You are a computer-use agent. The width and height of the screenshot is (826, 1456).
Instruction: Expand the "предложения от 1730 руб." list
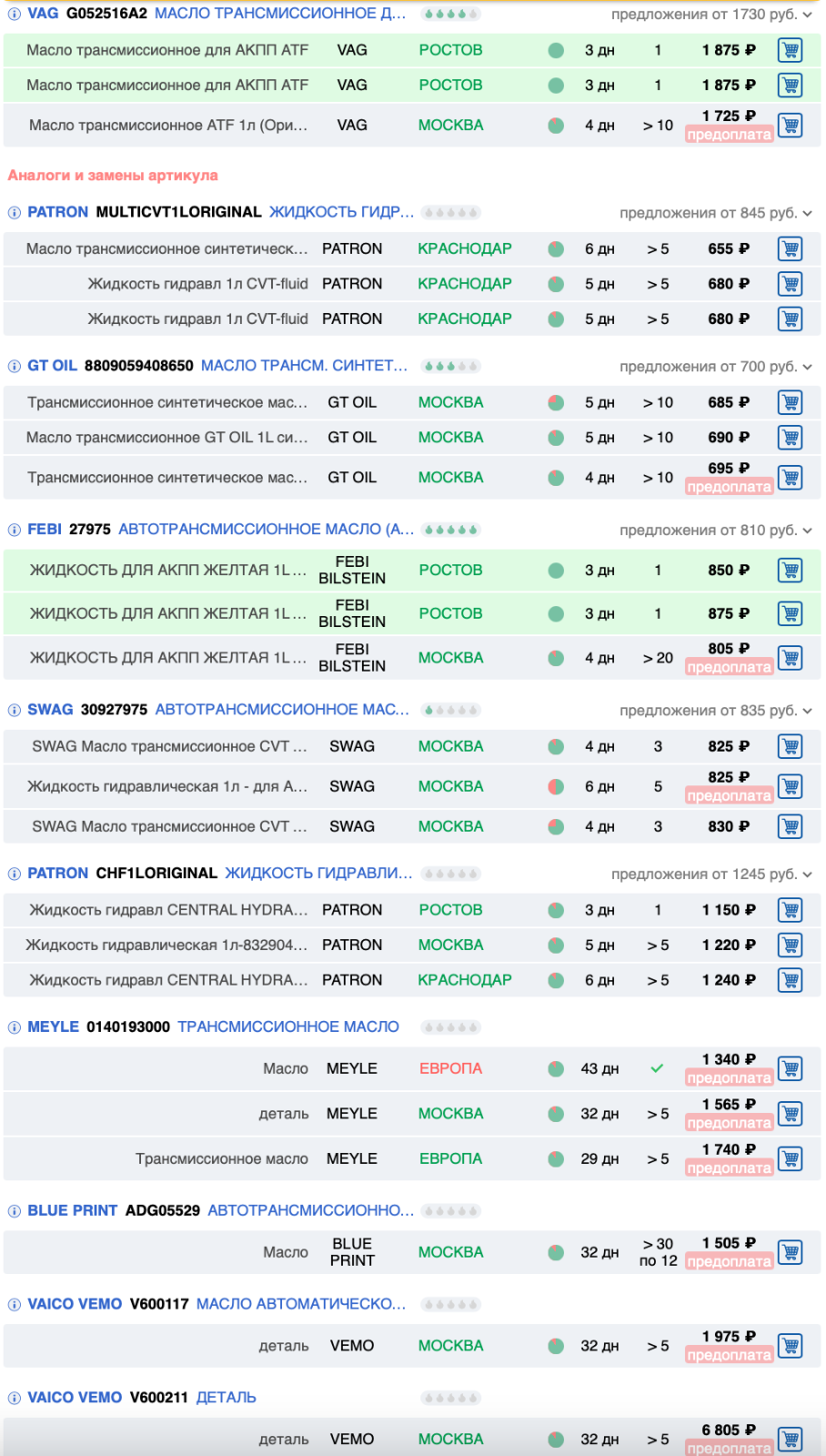[x=711, y=14]
